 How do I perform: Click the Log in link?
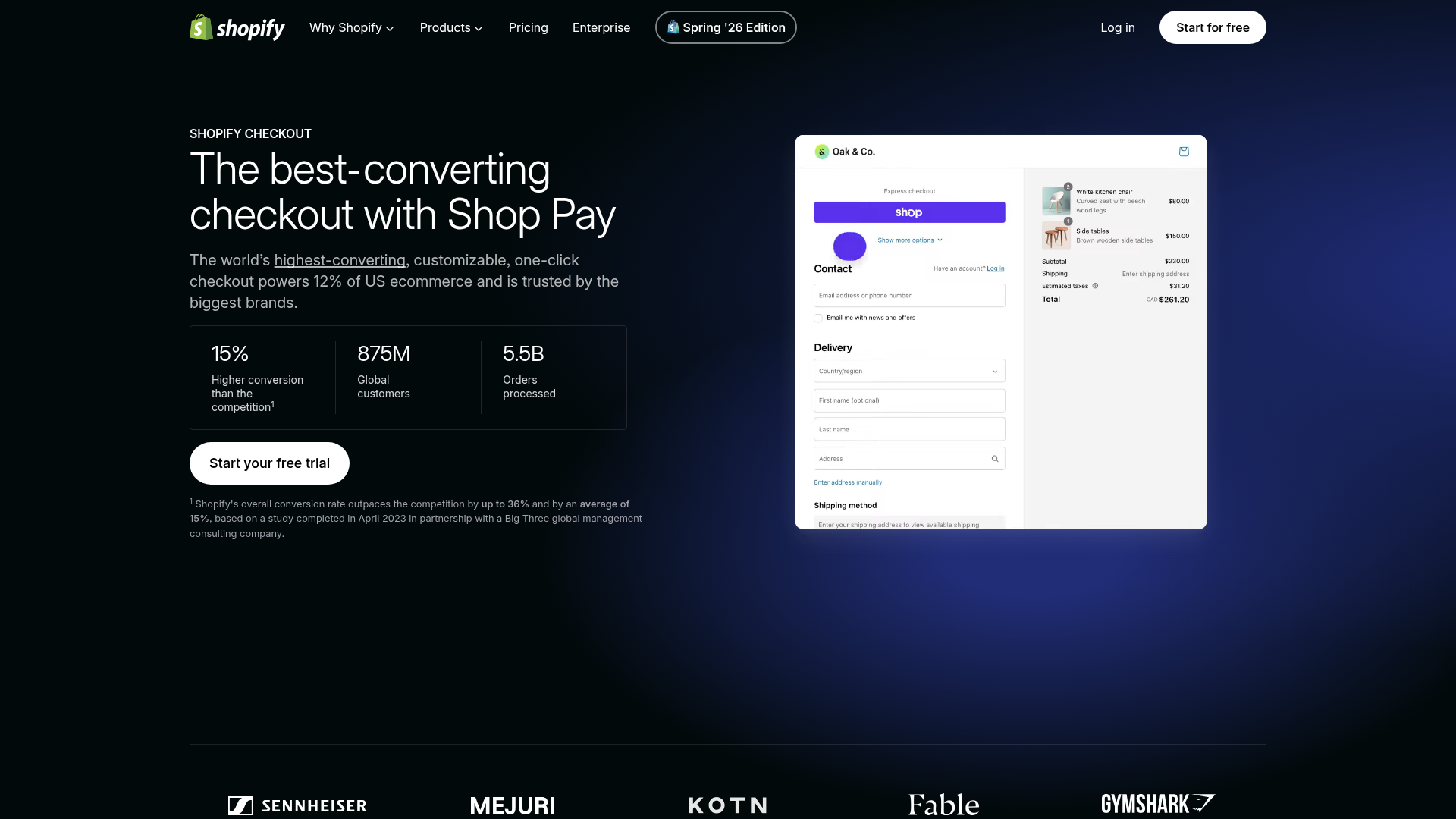(1117, 27)
